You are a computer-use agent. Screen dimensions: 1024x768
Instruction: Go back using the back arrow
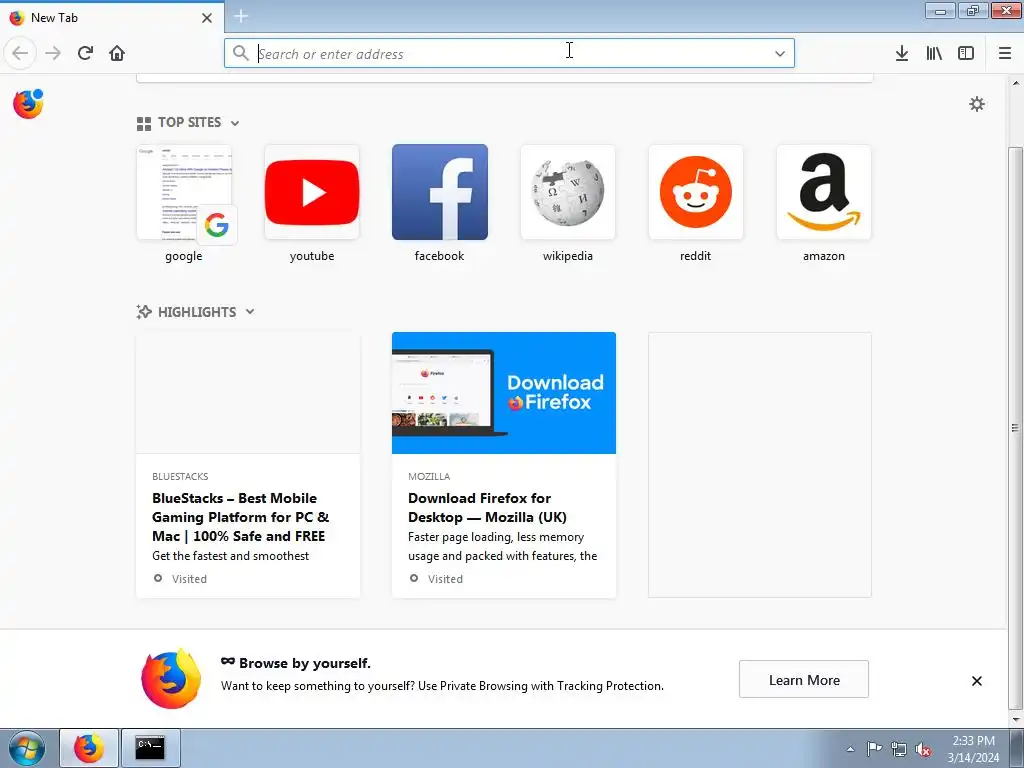pyautogui.click(x=20, y=53)
